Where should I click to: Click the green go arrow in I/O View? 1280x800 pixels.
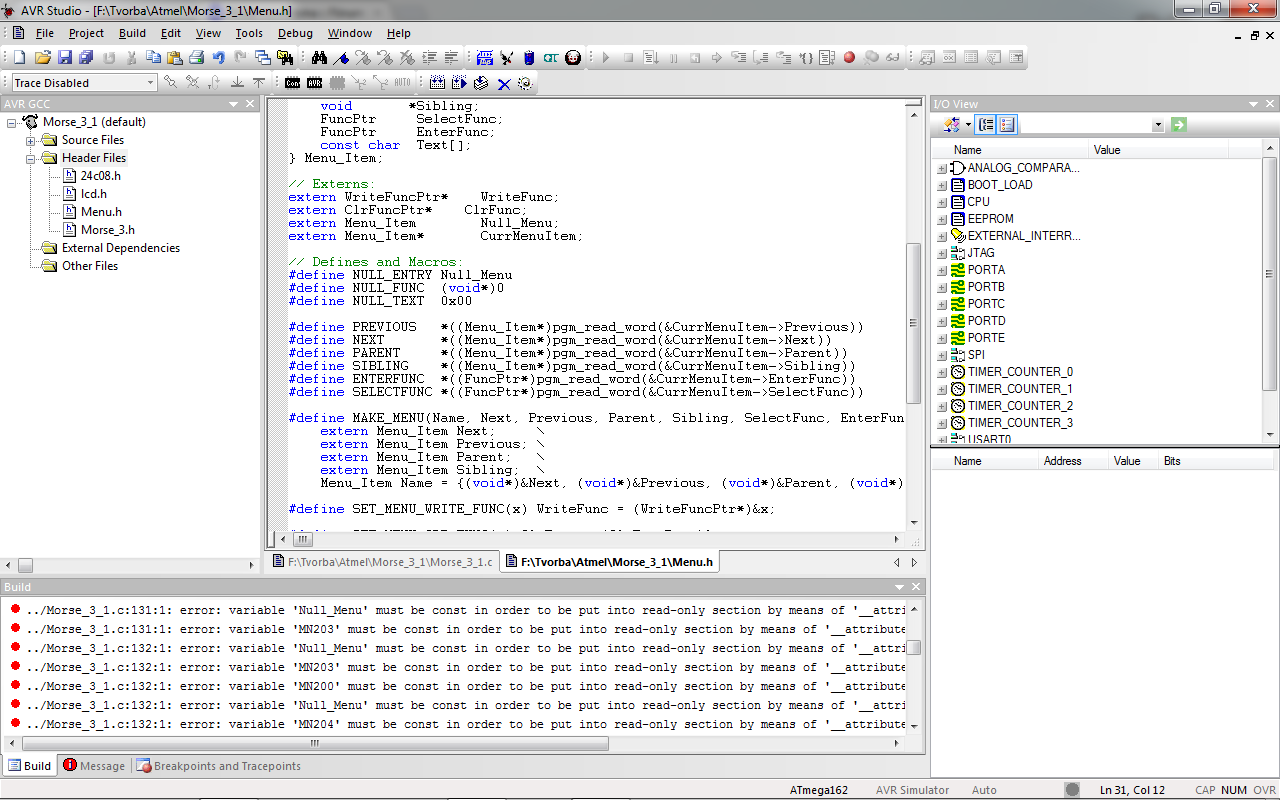click(x=1179, y=125)
